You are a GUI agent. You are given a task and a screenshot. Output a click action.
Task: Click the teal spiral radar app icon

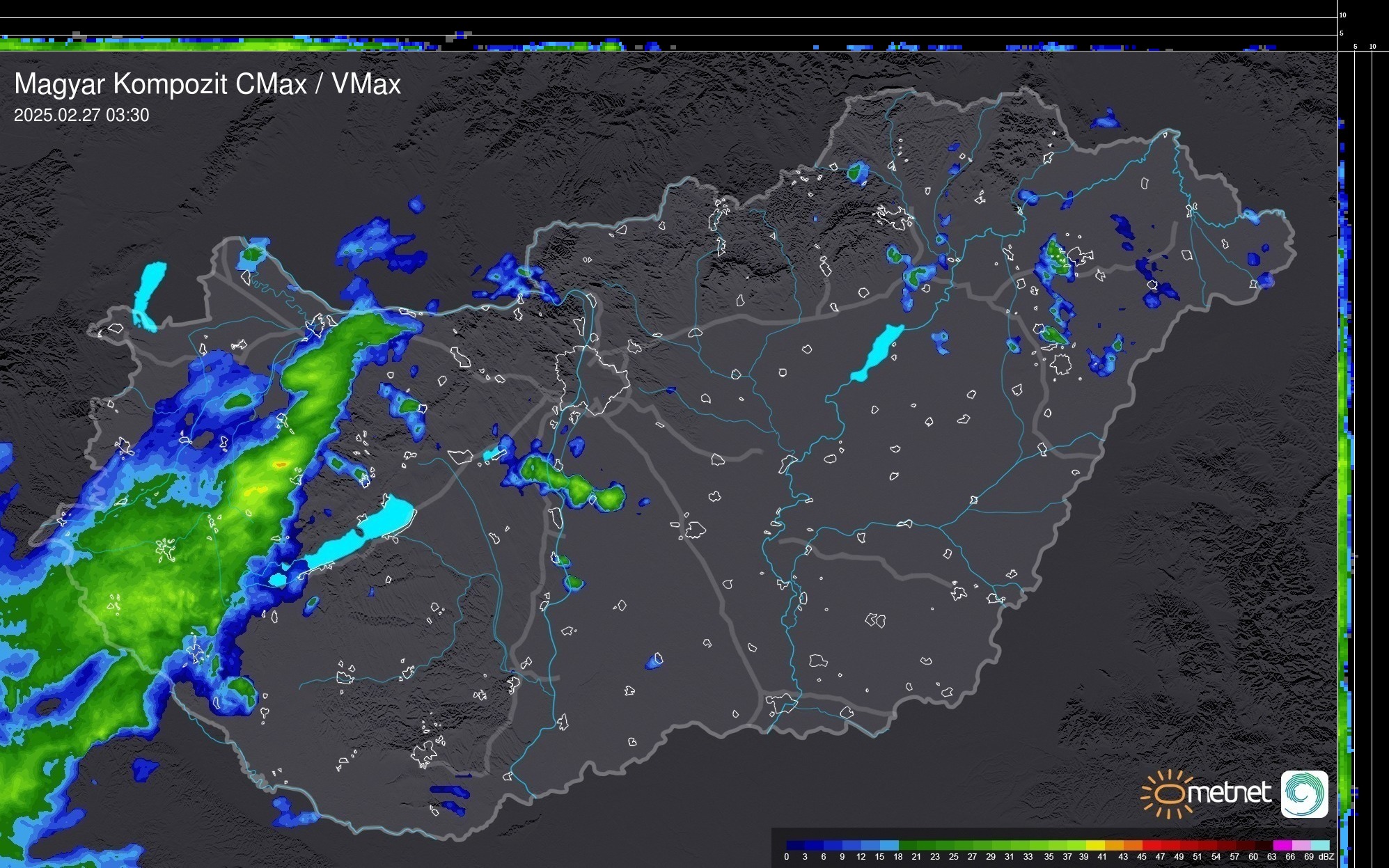pos(1304,794)
